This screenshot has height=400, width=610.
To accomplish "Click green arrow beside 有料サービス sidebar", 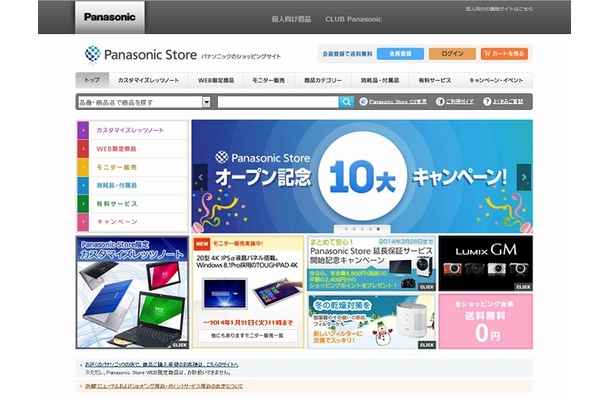I will (x=83, y=204).
